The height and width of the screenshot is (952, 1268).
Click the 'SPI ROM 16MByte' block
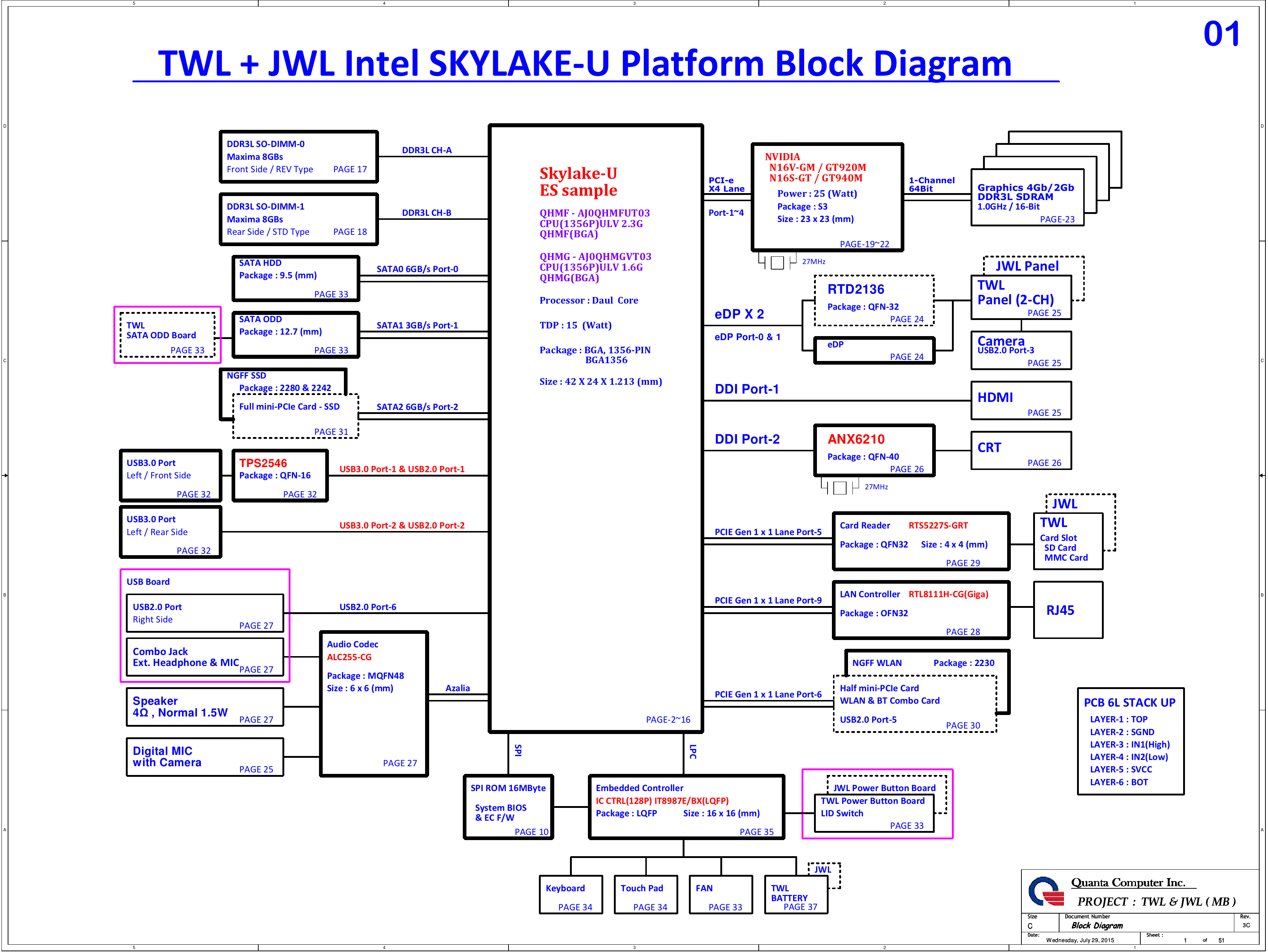509,808
